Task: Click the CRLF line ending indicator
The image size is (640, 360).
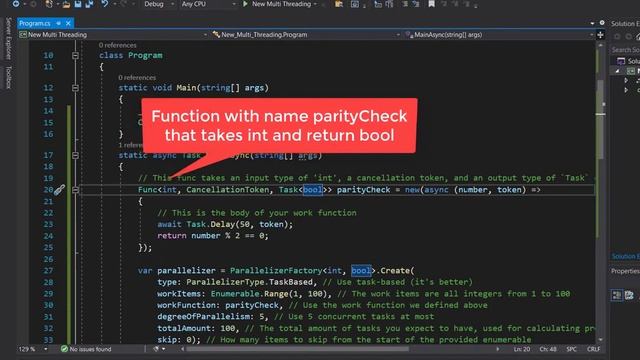Action: [593, 349]
